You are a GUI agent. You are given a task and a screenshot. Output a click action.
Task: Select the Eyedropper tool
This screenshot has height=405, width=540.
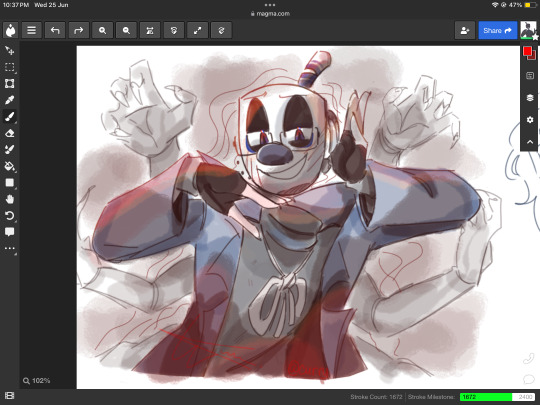10,100
